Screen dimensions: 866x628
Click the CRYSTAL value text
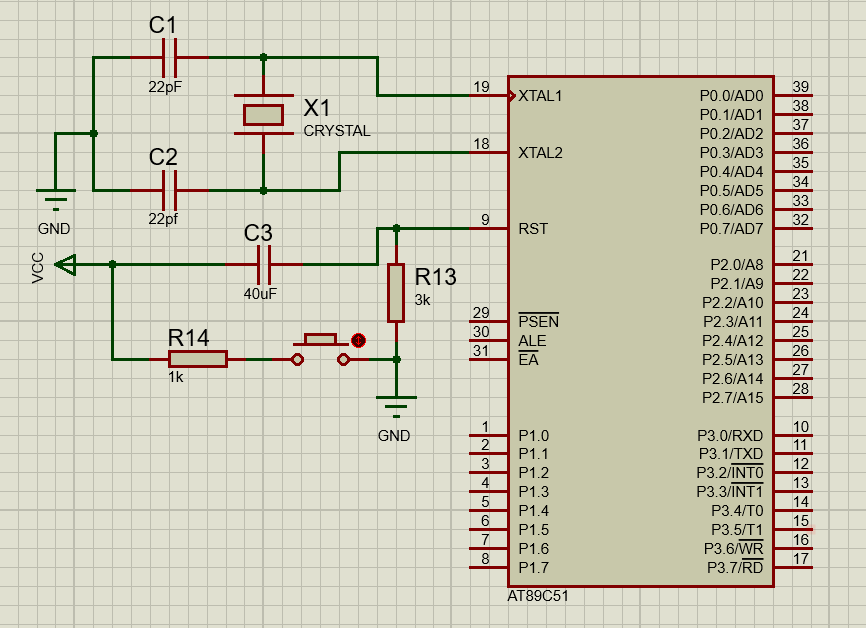click(337, 131)
